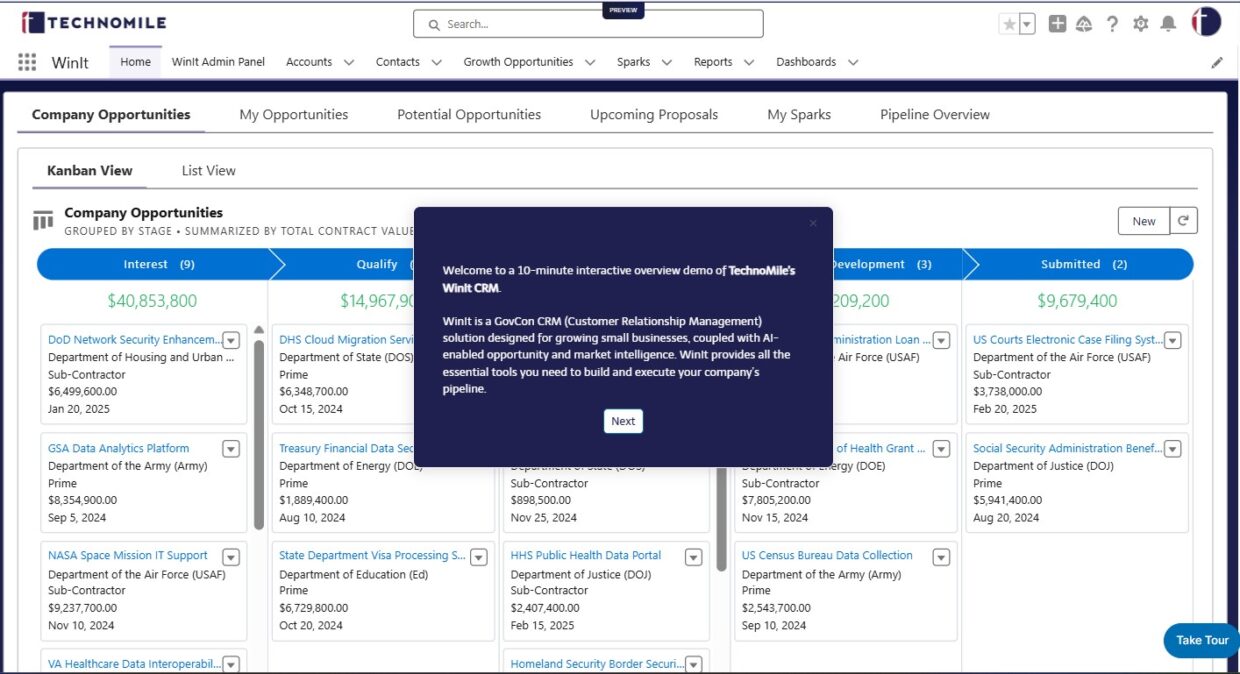Click the Submitted total "$9,679,400"
Viewport: 1240px width, 674px height.
1078,301
